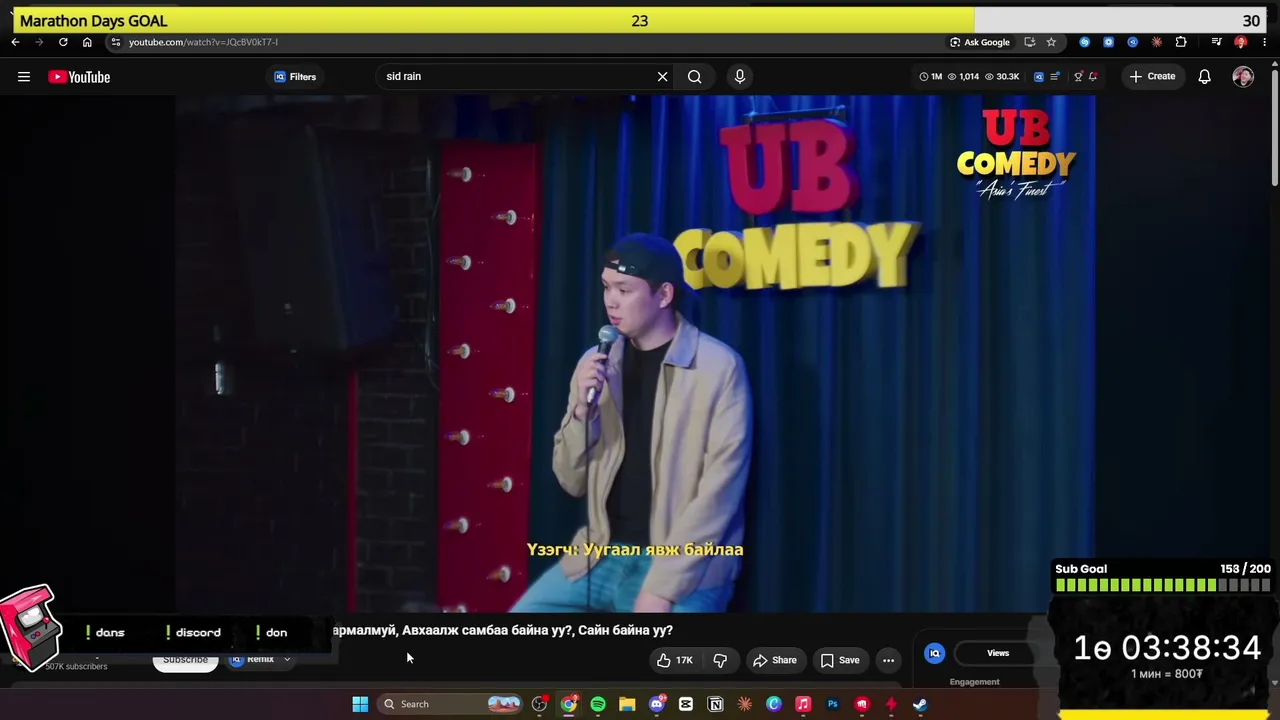
Task: Submit search with the magnifier icon
Action: pyautogui.click(x=694, y=77)
